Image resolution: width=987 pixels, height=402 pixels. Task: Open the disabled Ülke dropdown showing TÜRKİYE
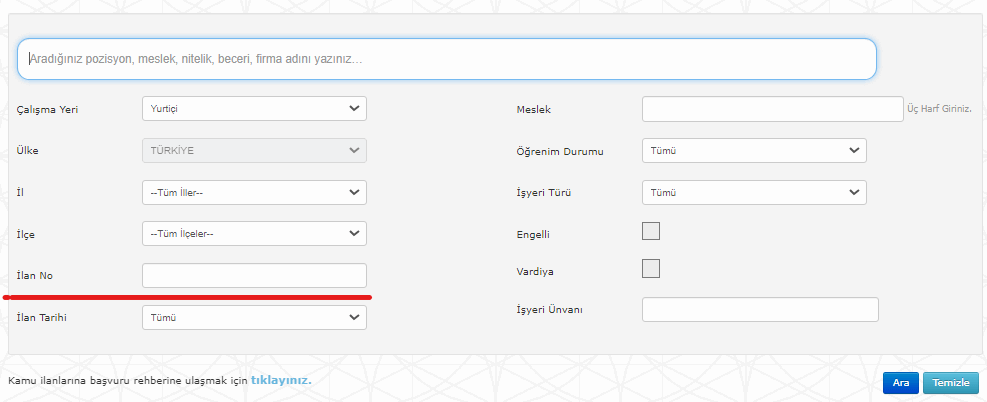[254, 150]
